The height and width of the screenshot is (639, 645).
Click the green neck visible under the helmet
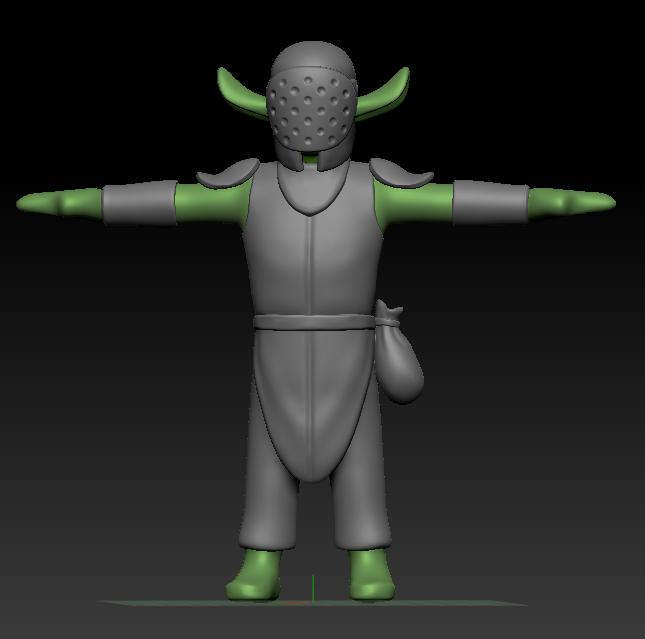(x=311, y=160)
